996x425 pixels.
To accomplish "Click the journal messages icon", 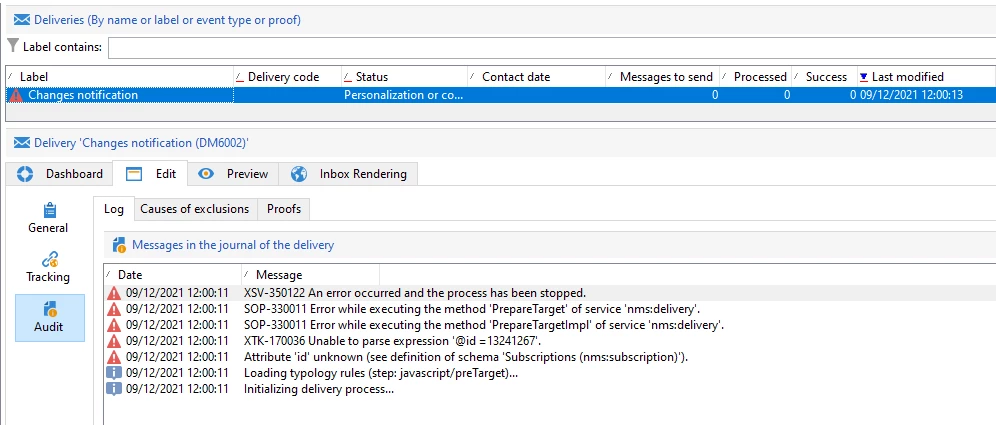I will point(119,245).
